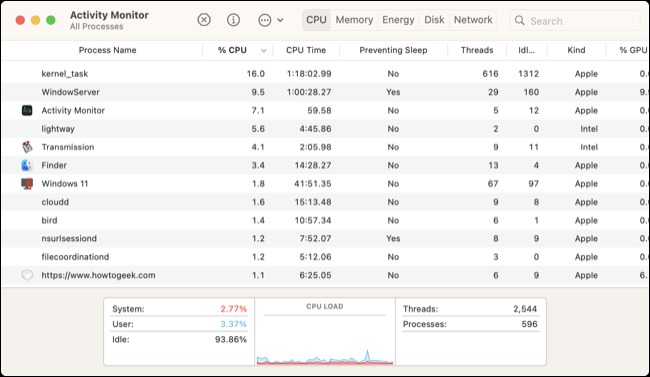650x377 pixels.
Task: Select the bird process row
Action: tap(325, 220)
